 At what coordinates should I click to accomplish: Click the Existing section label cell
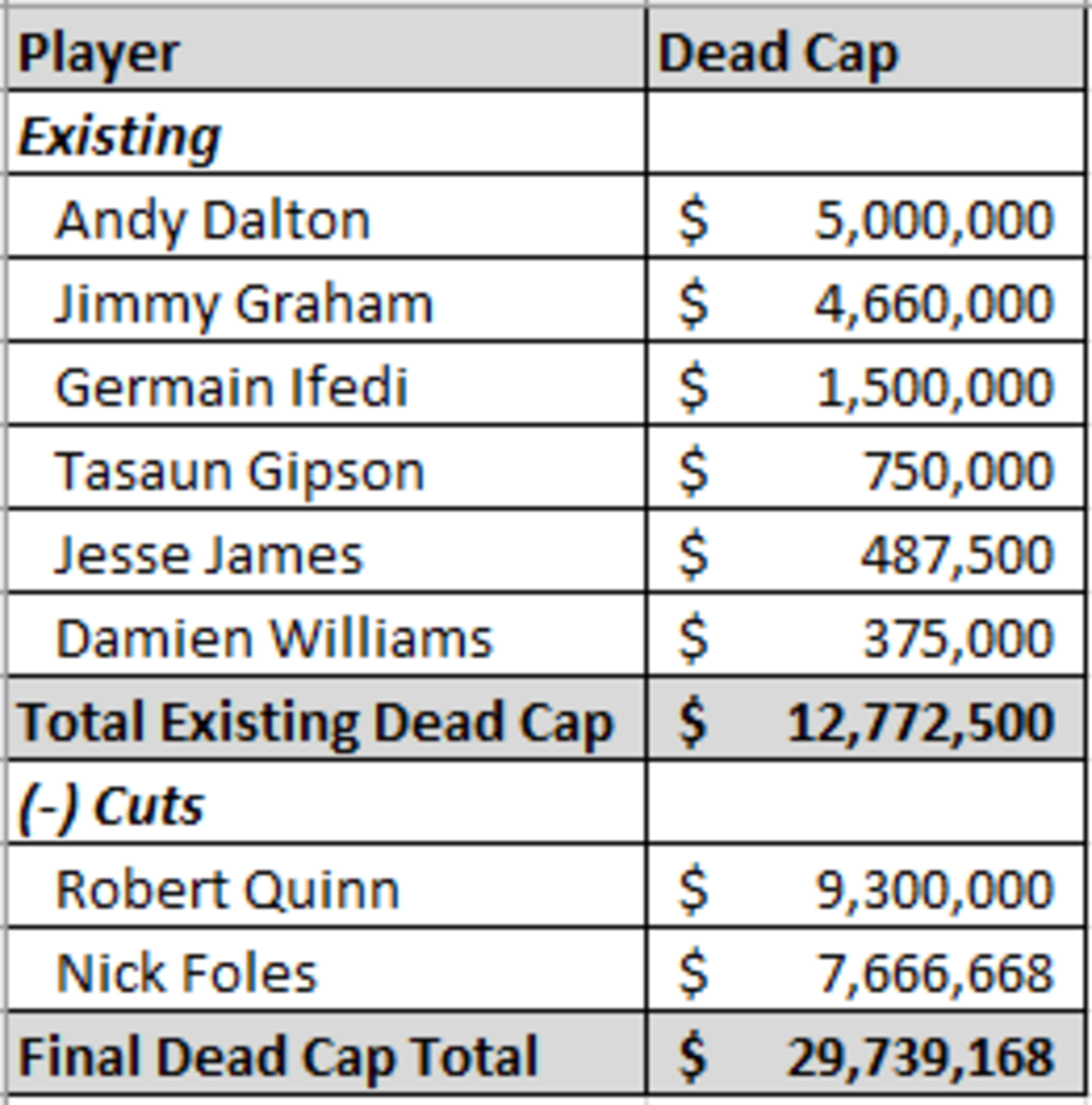(x=326, y=134)
